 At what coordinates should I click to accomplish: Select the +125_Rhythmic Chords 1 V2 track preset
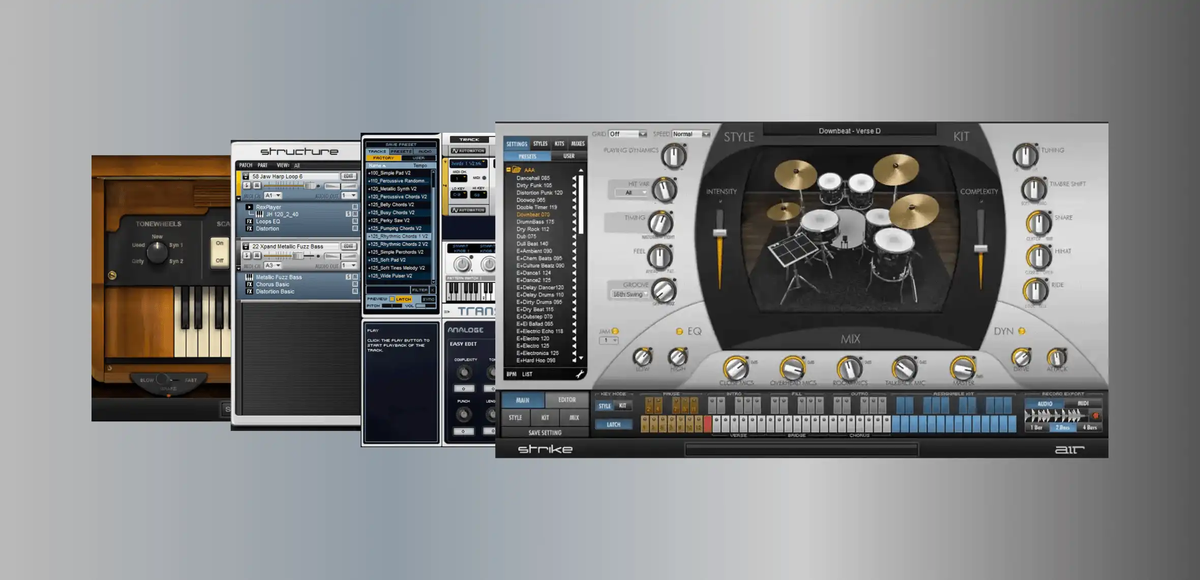(399, 236)
